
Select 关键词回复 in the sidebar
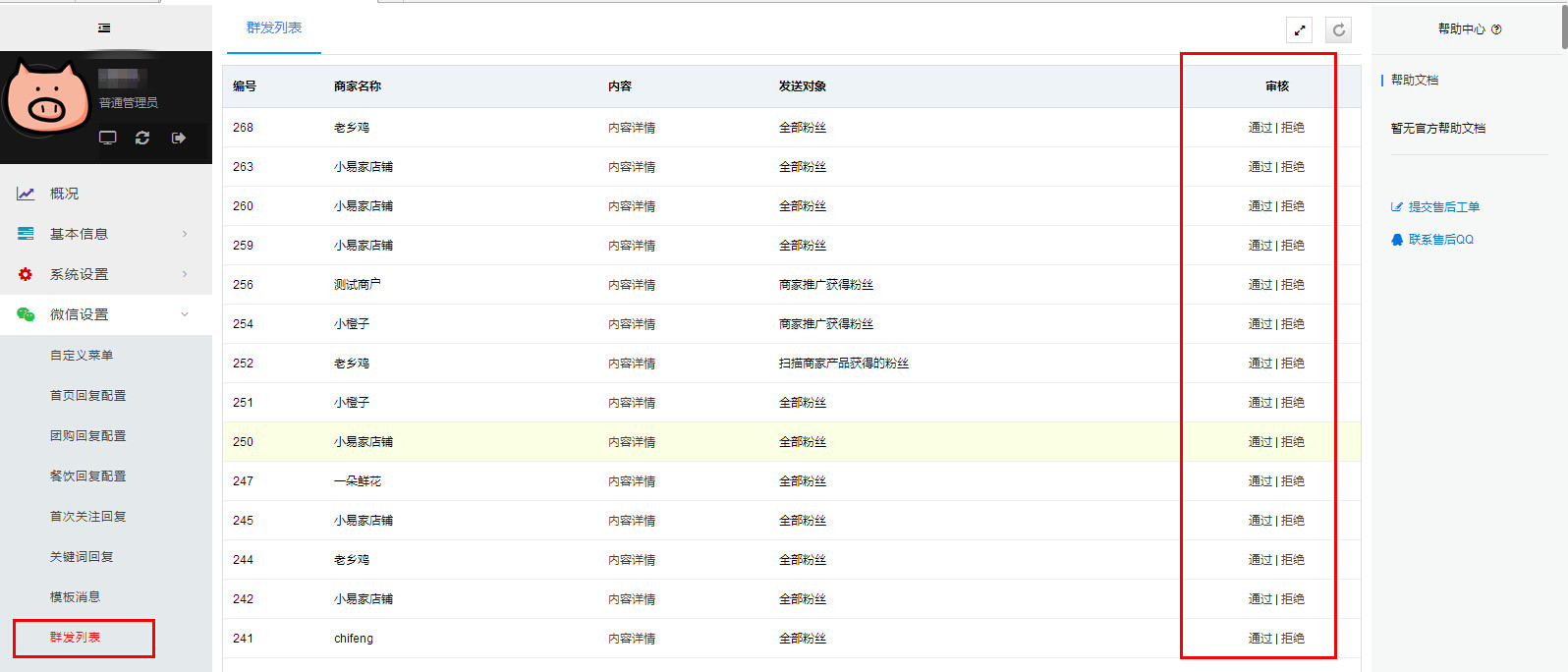click(x=82, y=556)
